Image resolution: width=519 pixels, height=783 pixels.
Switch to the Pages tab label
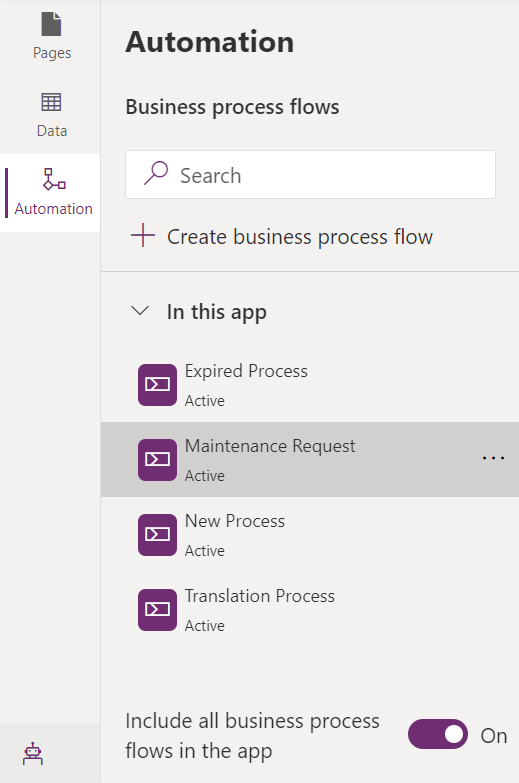(52, 53)
